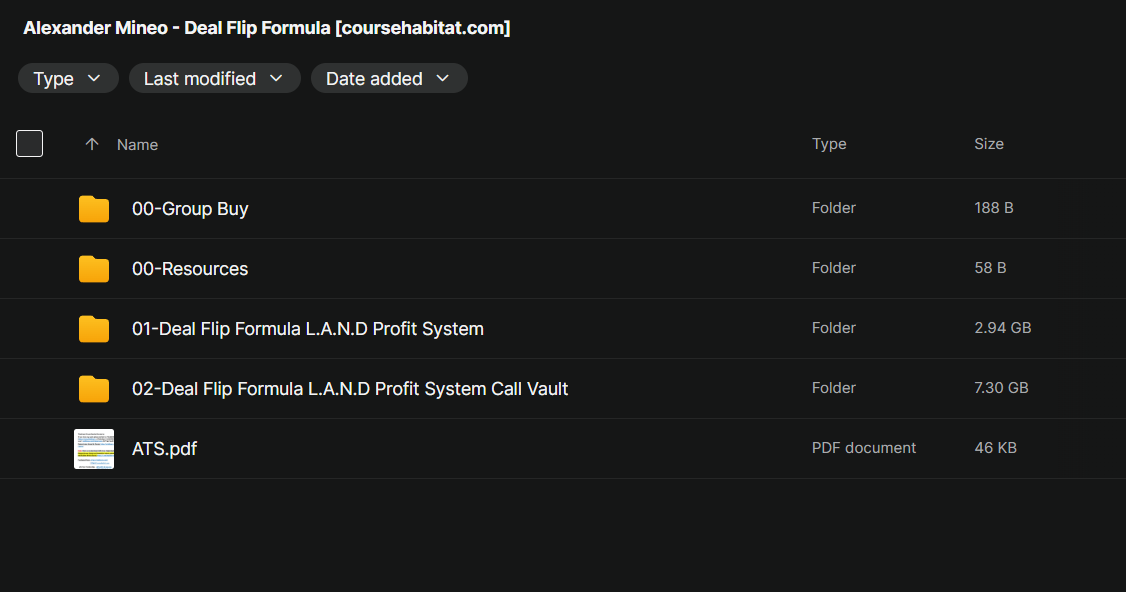Open the Date added filter
This screenshot has width=1126, height=592.
(388, 79)
